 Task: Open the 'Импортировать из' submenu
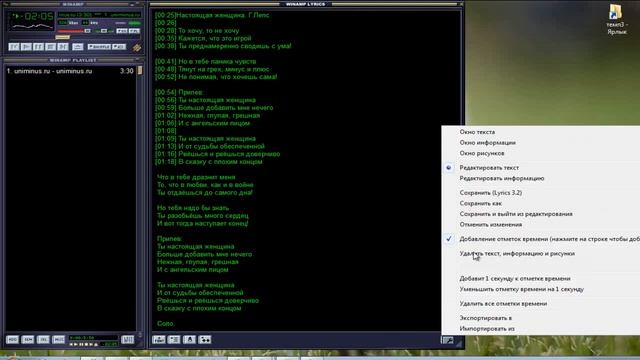(487, 329)
